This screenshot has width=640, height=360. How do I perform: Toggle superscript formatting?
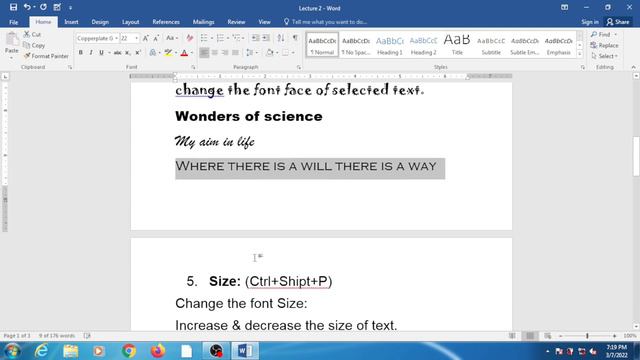[x=138, y=53]
